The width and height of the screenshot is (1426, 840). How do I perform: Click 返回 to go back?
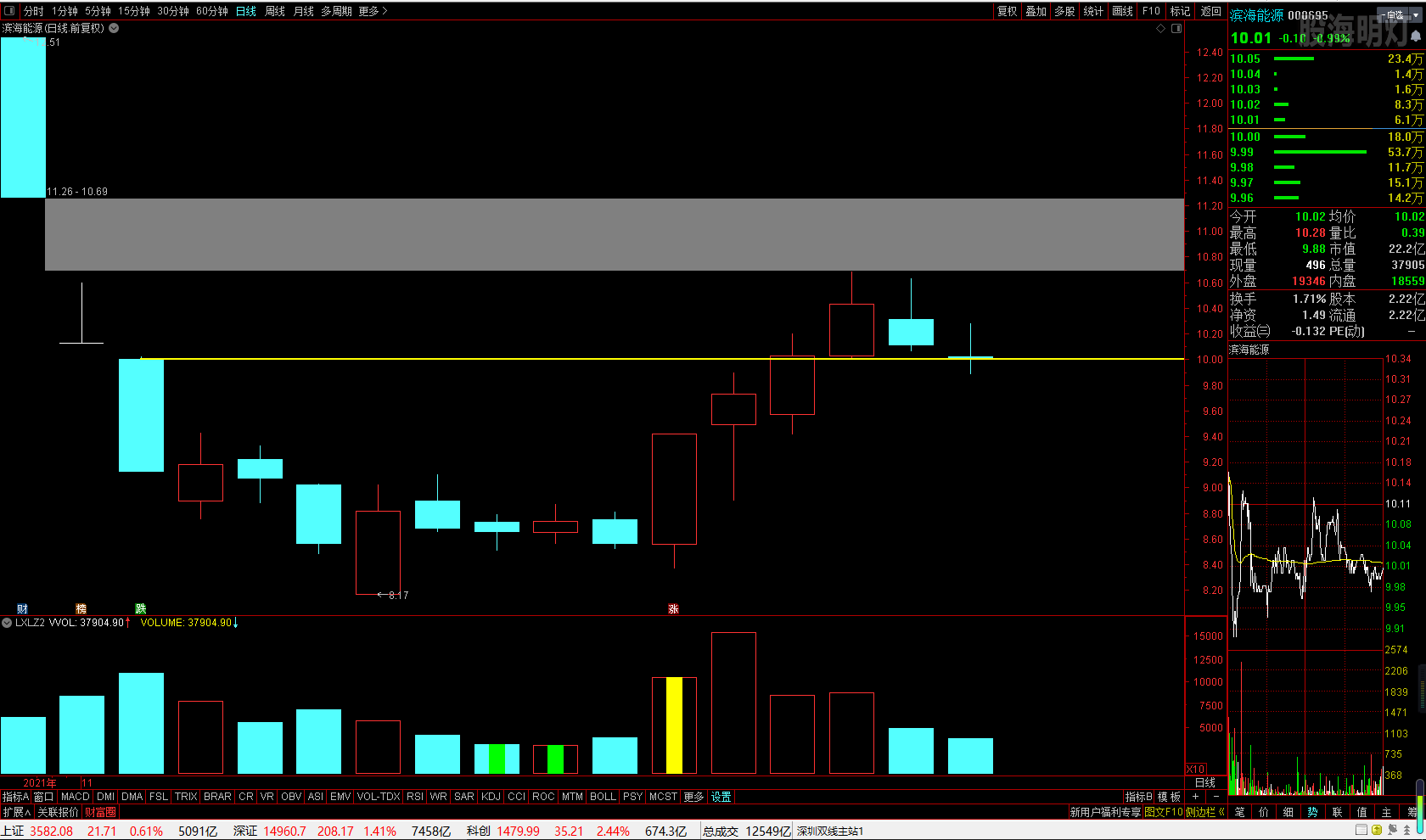click(1211, 11)
